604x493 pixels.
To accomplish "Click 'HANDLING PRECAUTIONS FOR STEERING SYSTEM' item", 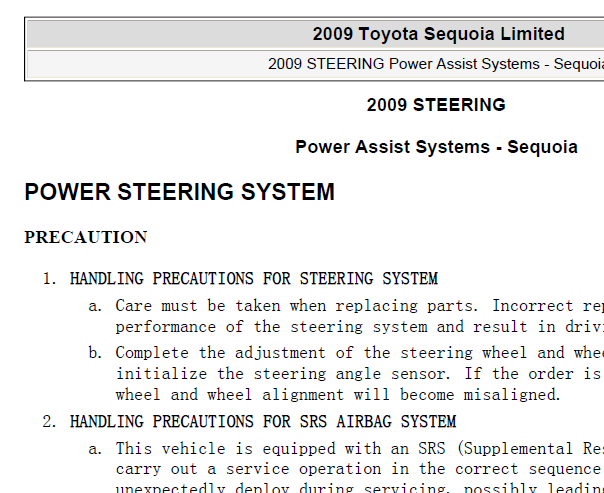I will [254, 278].
